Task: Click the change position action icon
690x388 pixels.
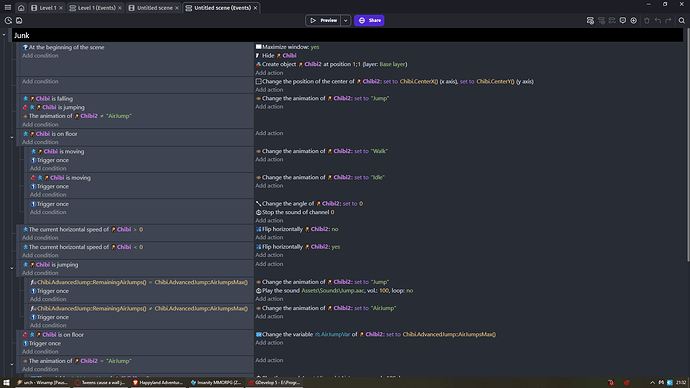Action: [x=258, y=81]
